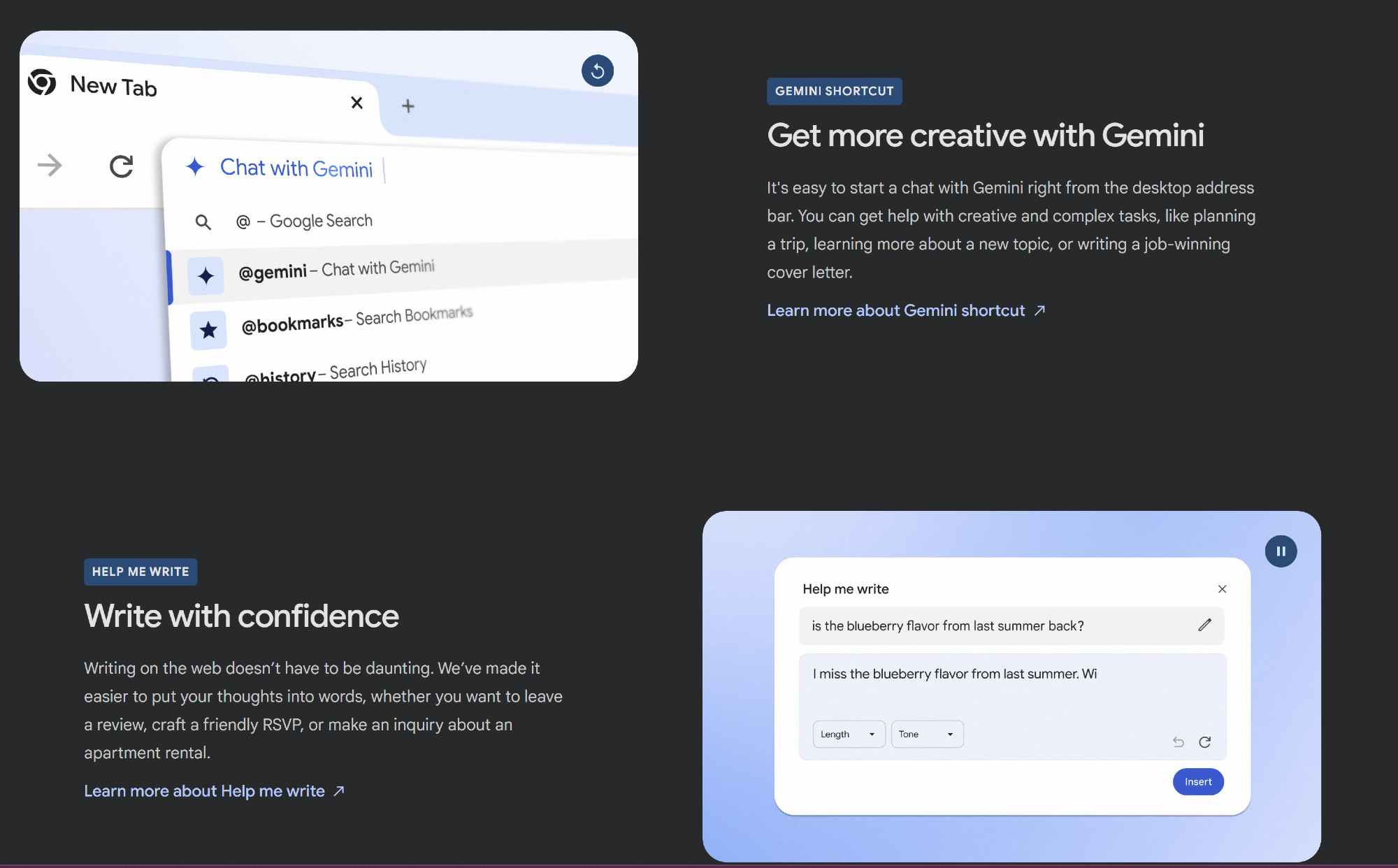The image size is (1398, 868).
Task: Click the Chrome logo in New Tab
Action: (x=42, y=82)
